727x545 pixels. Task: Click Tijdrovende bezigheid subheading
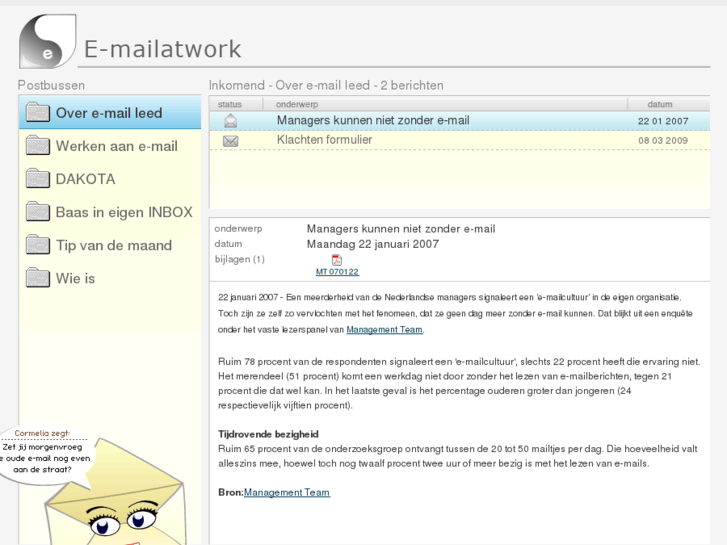(268, 434)
